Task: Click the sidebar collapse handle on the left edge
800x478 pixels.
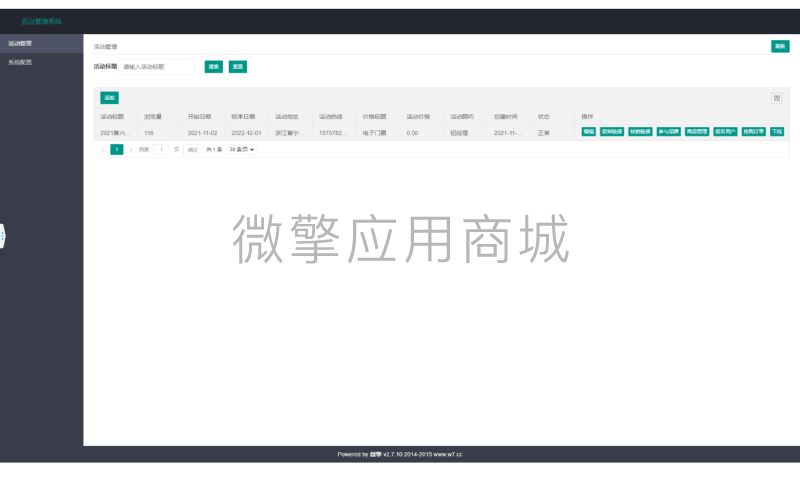Action: point(3,236)
